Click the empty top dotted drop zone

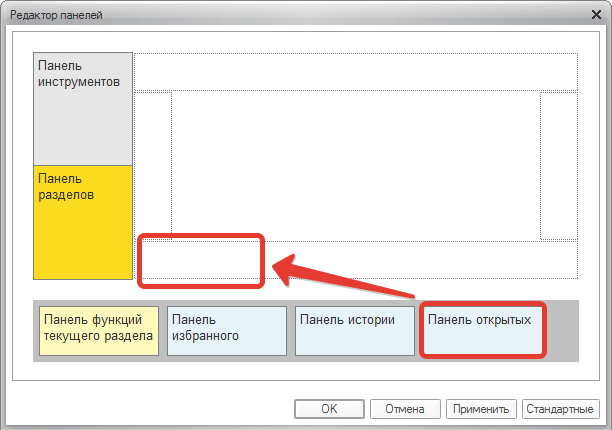click(x=355, y=72)
